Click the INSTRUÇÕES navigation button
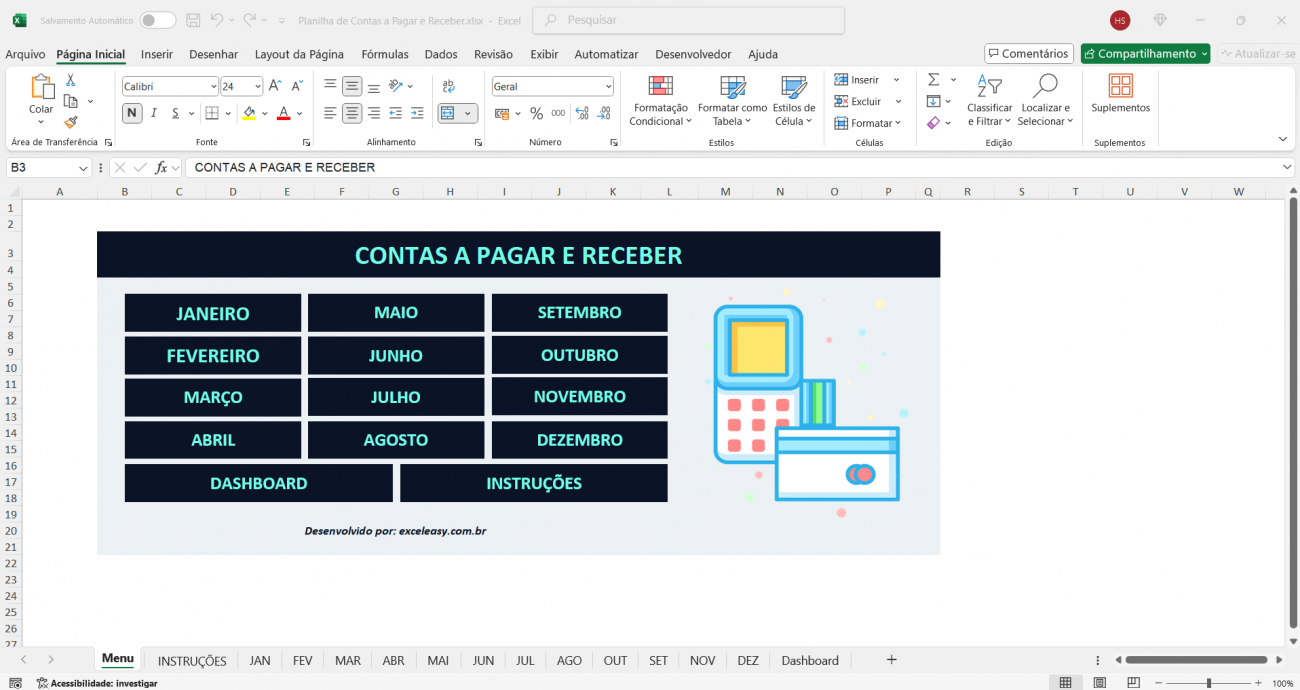1300x690 pixels. (534, 483)
